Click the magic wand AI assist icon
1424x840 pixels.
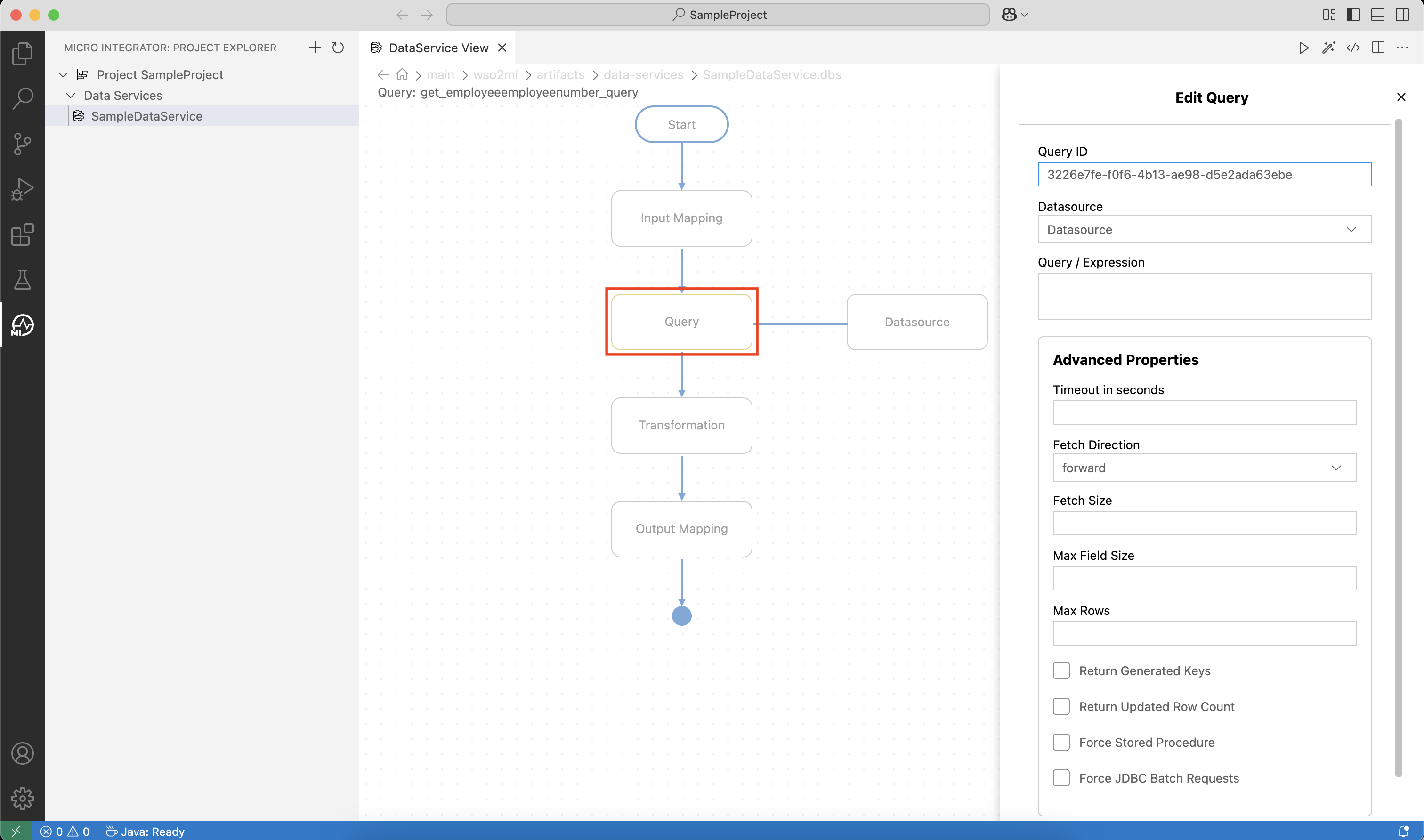(1328, 48)
